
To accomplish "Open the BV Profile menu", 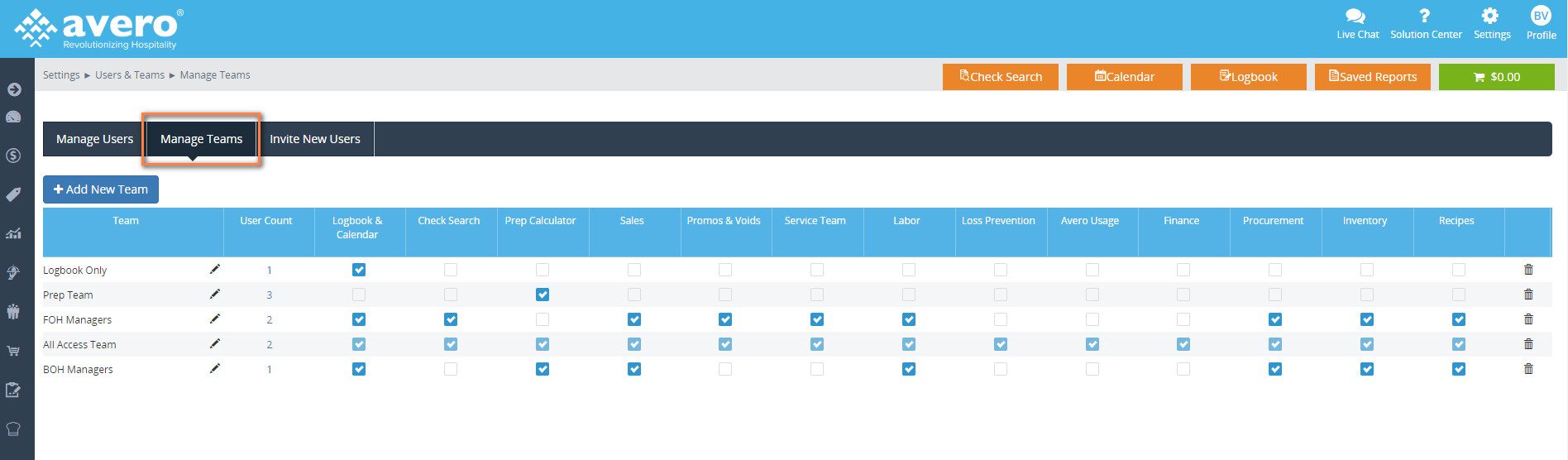I will pos(1541,23).
